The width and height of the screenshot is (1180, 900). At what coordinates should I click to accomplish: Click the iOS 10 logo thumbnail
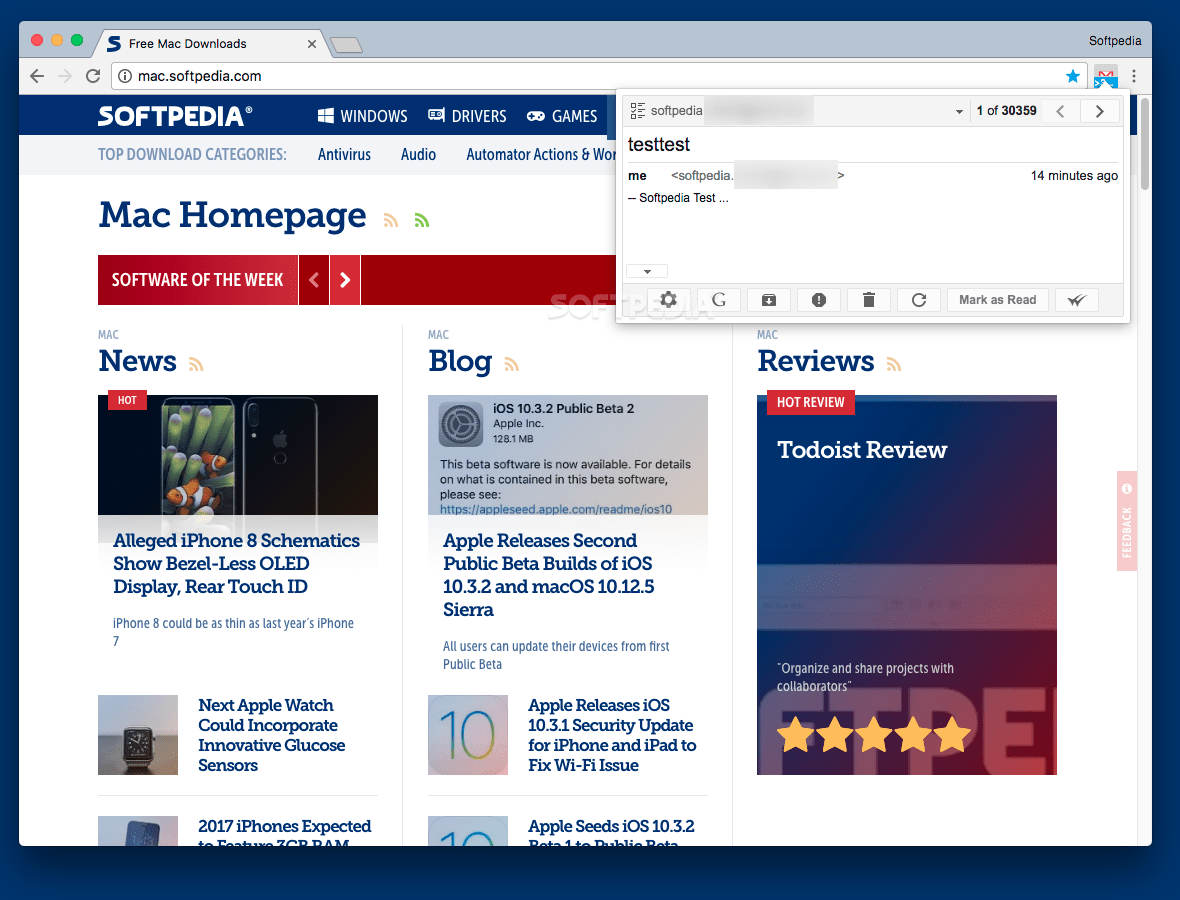tap(468, 735)
